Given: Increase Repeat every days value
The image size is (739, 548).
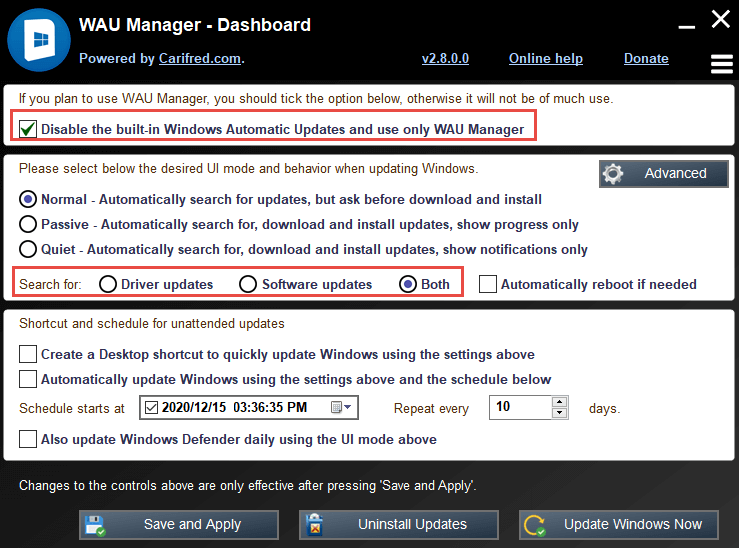Looking at the screenshot, I should 560,402.
